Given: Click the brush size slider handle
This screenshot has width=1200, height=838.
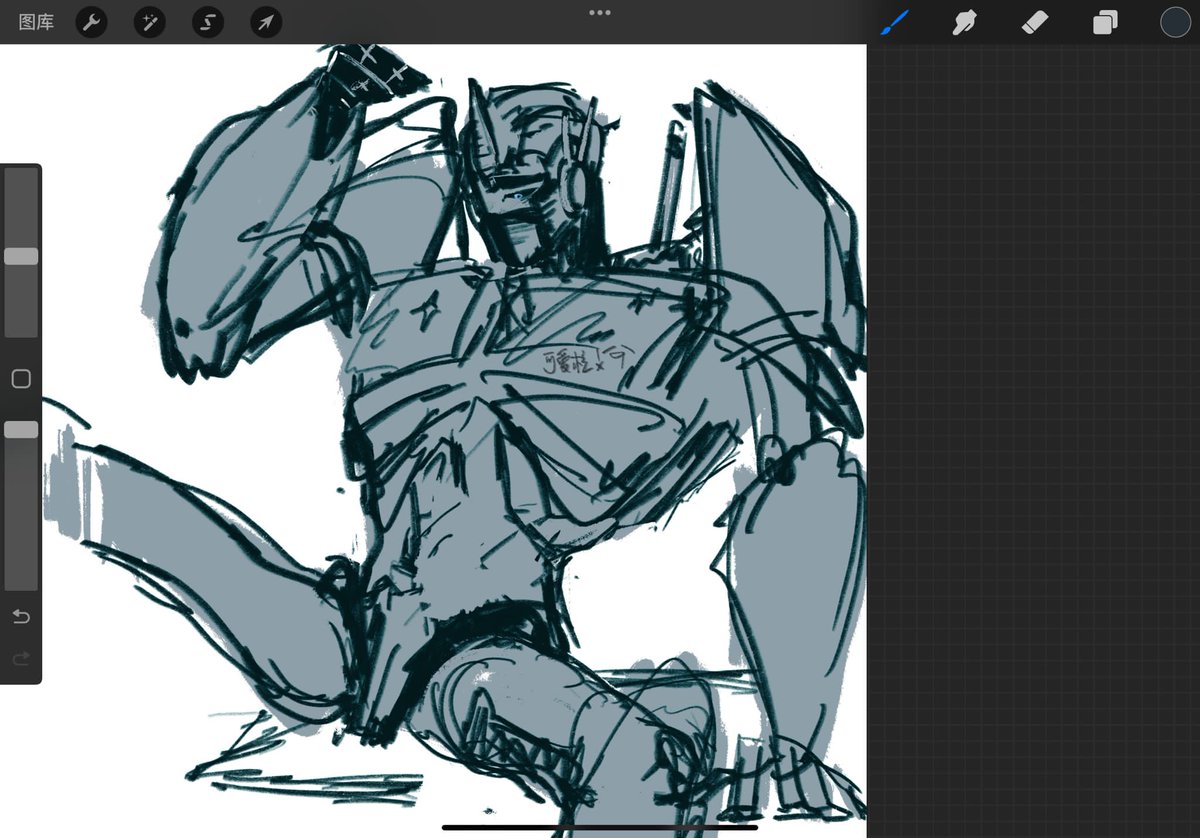Looking at the screenshot, I should click(x=21, y=256).
